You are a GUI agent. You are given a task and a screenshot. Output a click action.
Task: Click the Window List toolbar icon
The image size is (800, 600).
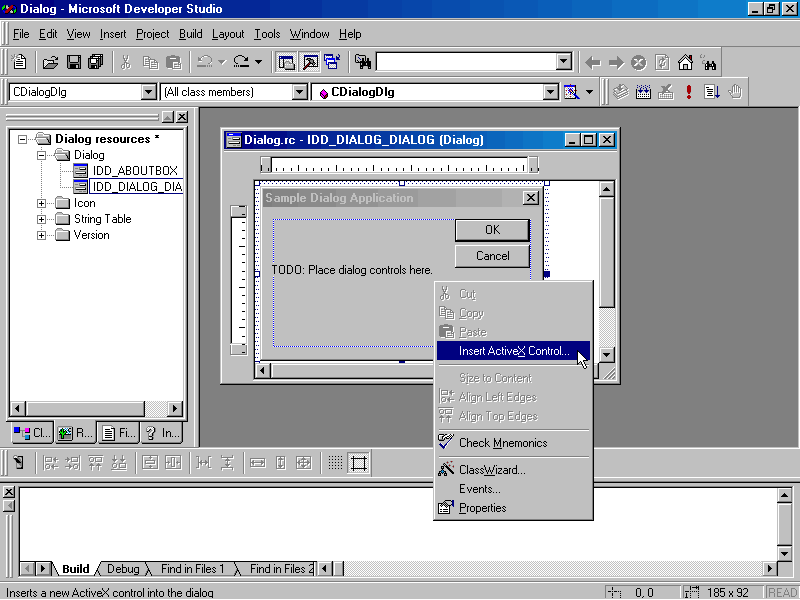332,62
